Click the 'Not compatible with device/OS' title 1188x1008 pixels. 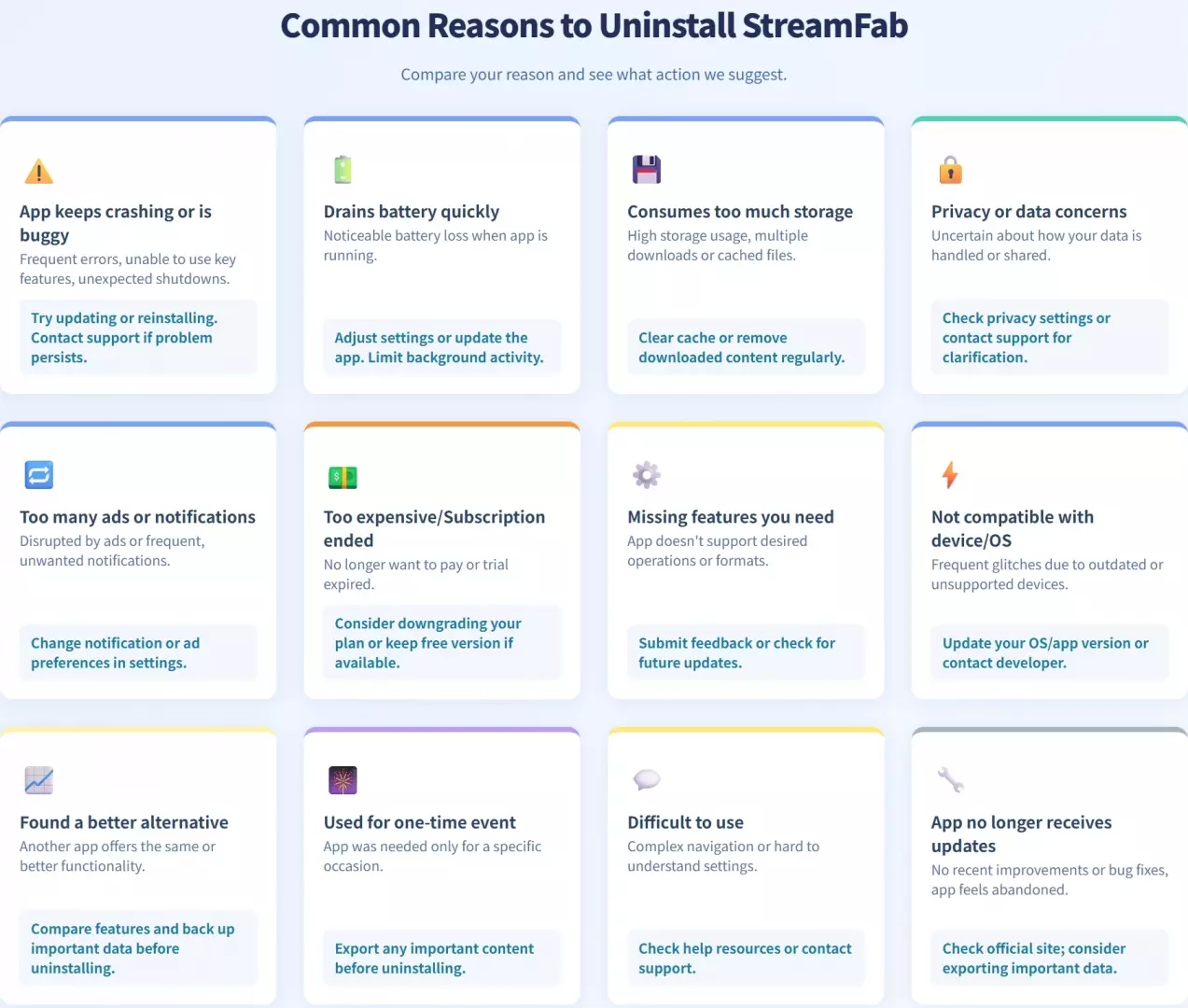[1013, 528]
